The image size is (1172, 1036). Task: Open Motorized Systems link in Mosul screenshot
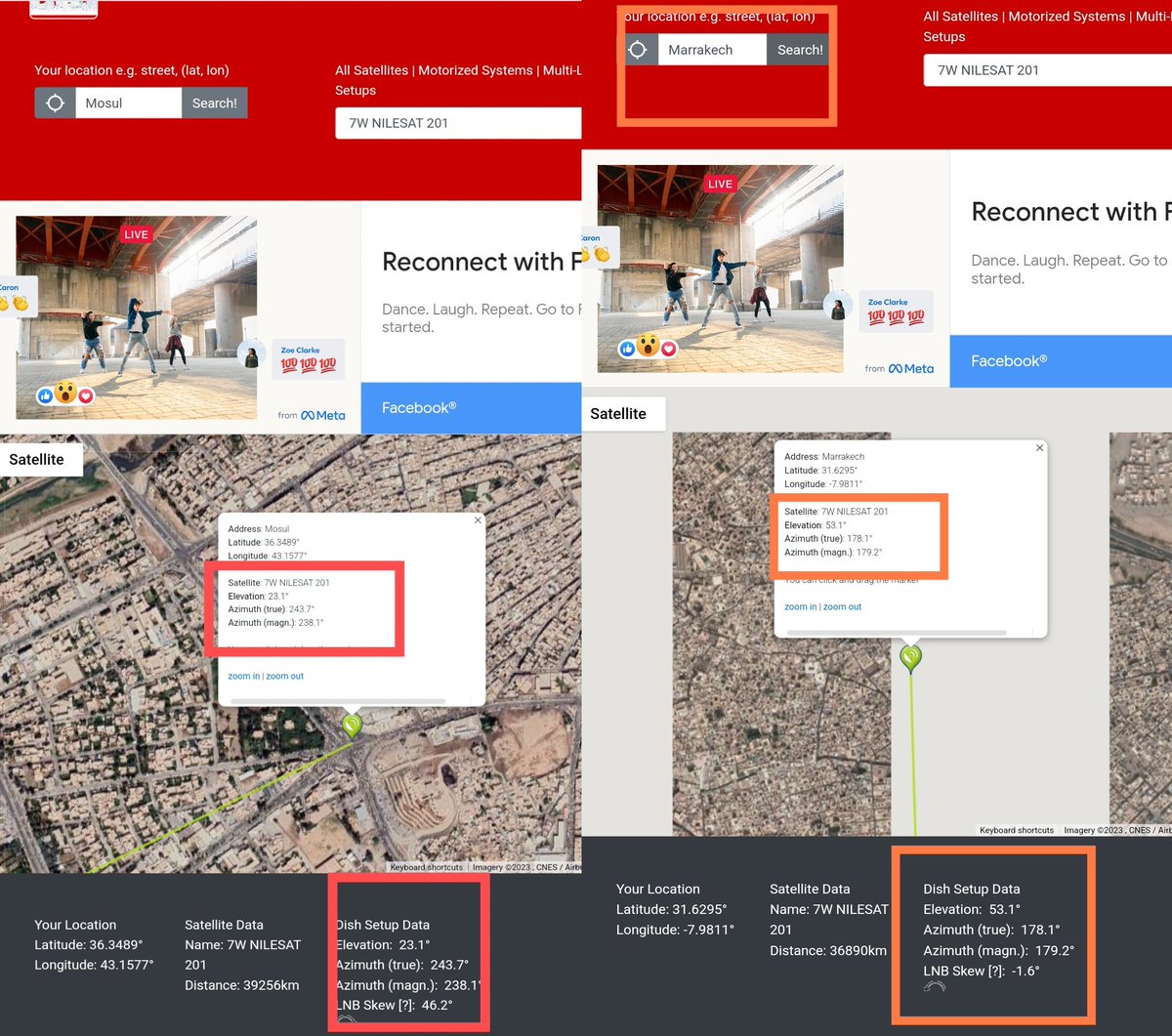coord(475,70)
